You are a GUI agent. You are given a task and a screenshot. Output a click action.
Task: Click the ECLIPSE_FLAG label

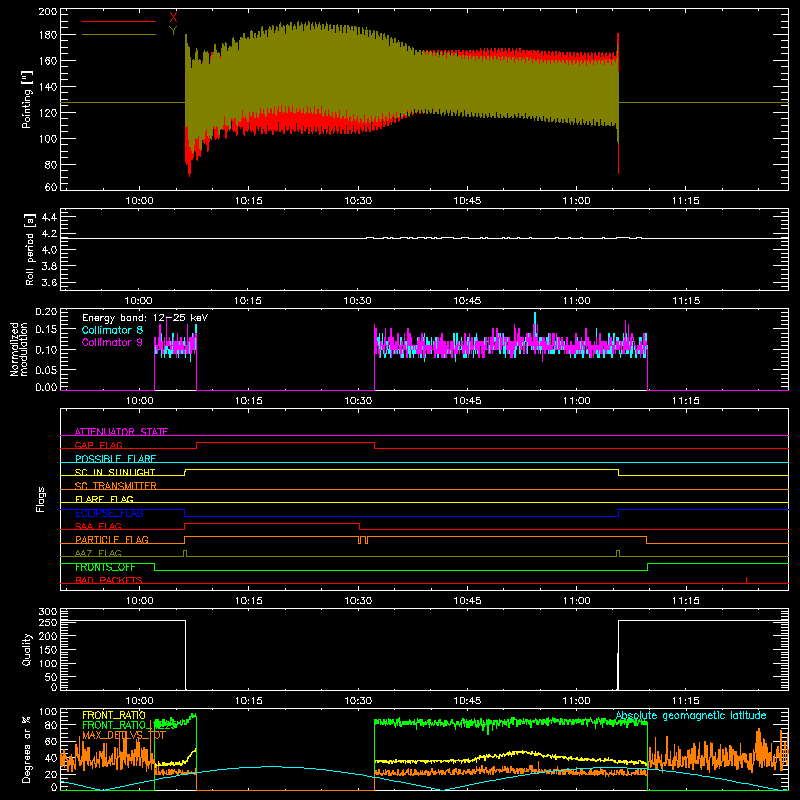pyautogui.click(x=110, y=513)
